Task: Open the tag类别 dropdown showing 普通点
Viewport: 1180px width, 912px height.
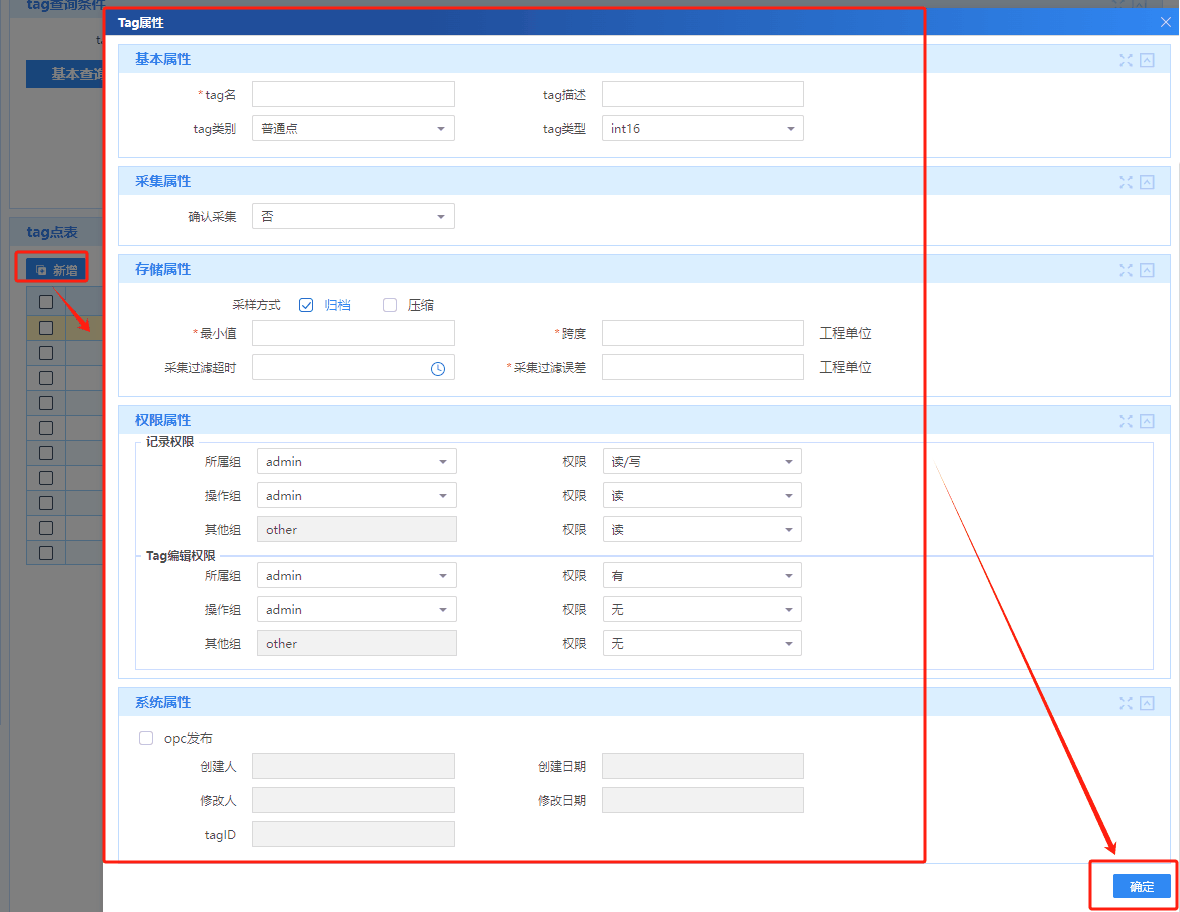Action: tap(353, 129)
